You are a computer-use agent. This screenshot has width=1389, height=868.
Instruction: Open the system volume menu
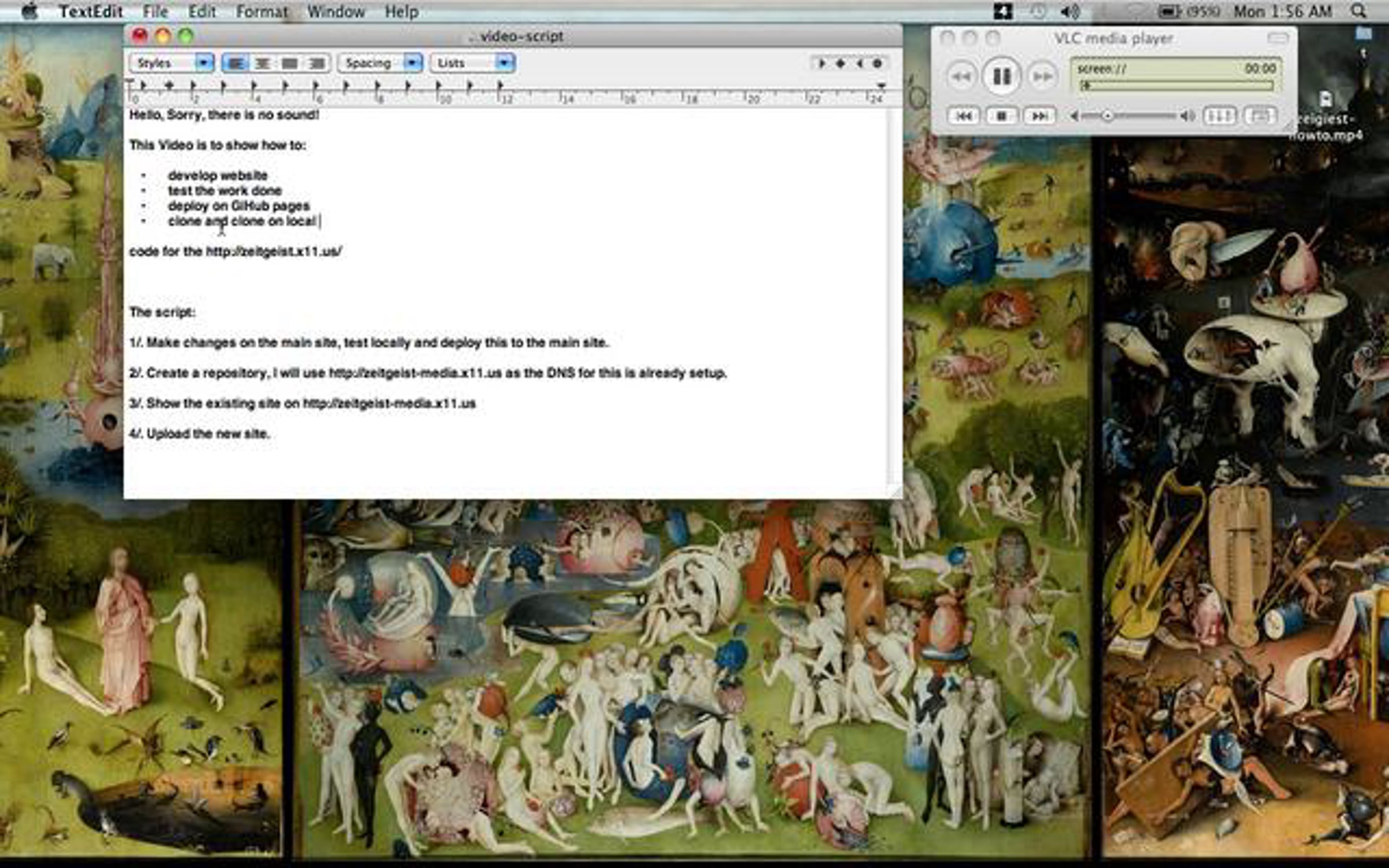click(x=1071, y=12)
